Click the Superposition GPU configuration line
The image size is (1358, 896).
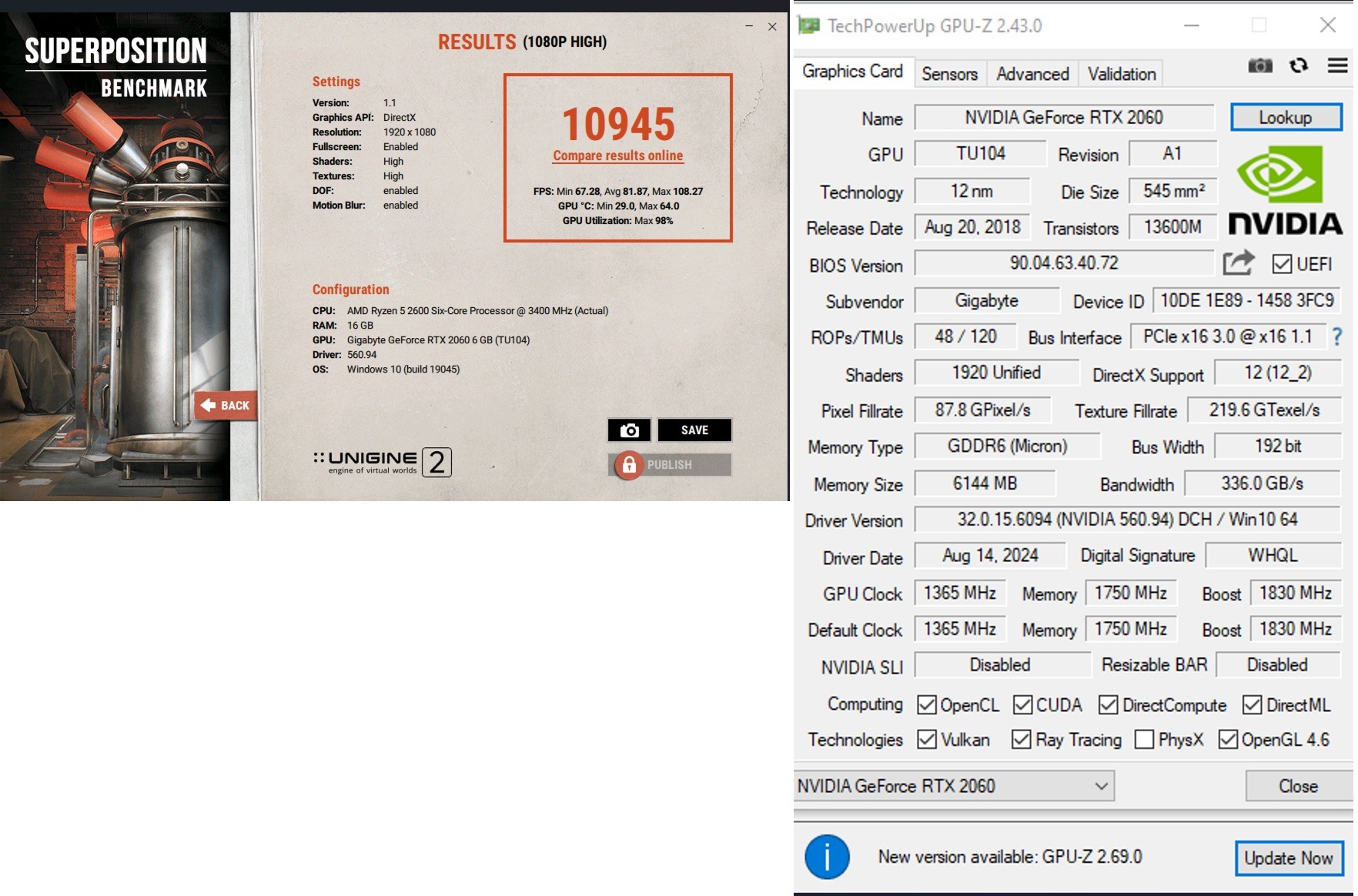[421, 340]
